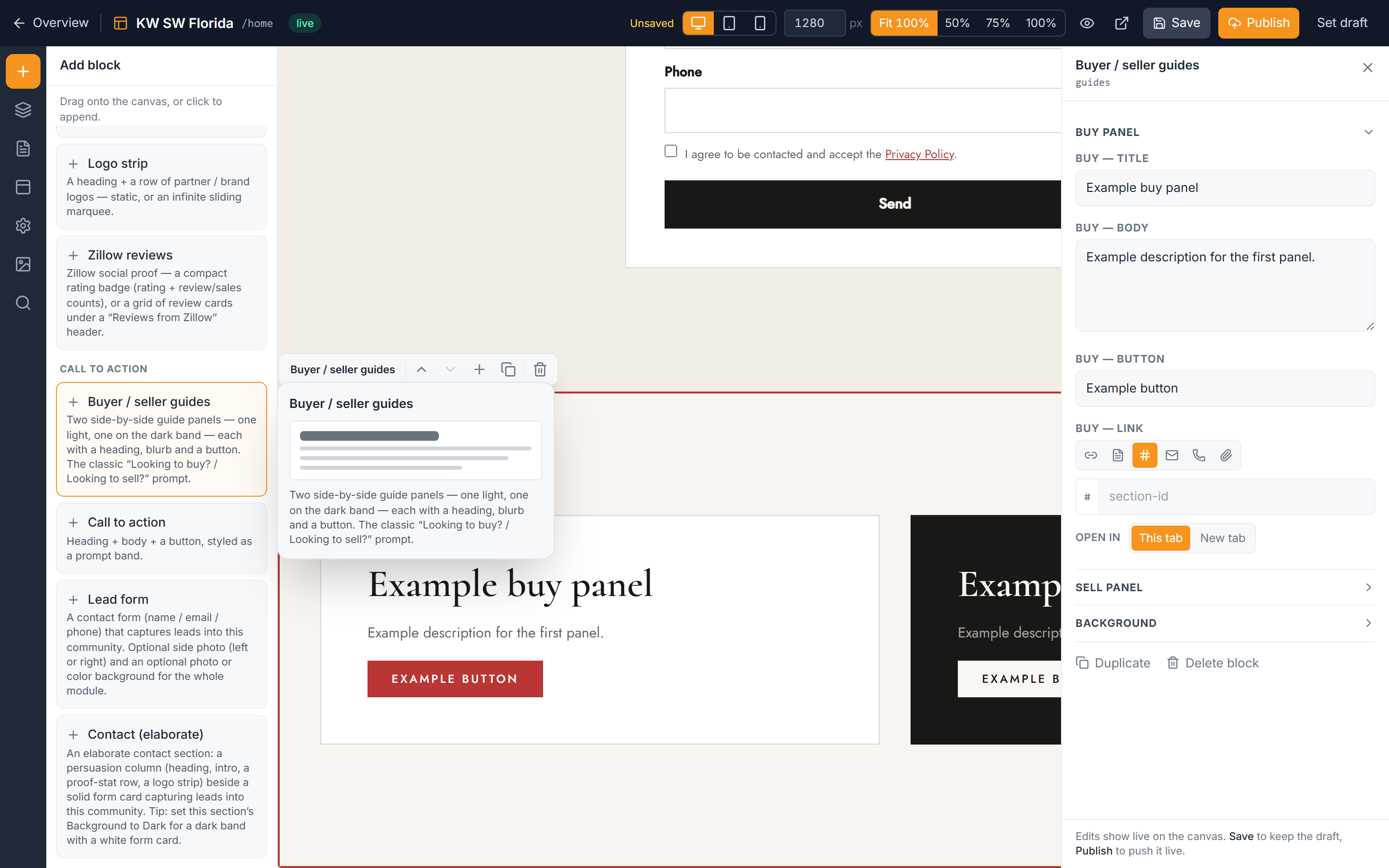The height and width of the screenshot is (868, 1389).
Task: Click the eye preview icon
Action: (x=1087, y=23)
